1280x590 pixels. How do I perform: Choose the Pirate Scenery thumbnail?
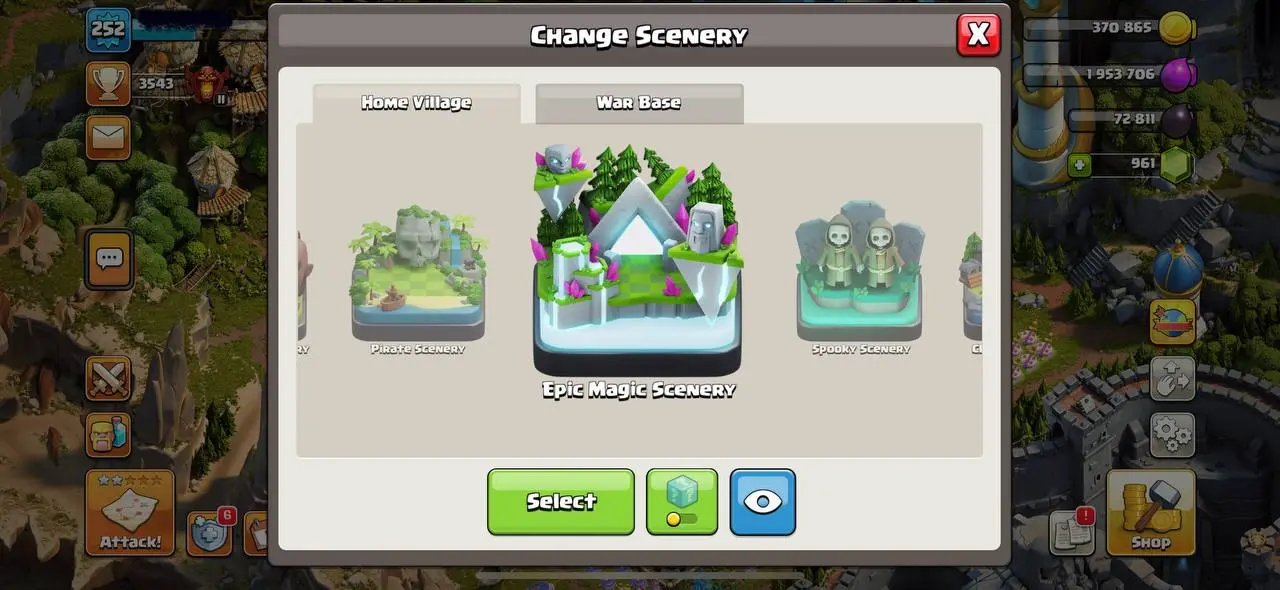click(418, 280)
